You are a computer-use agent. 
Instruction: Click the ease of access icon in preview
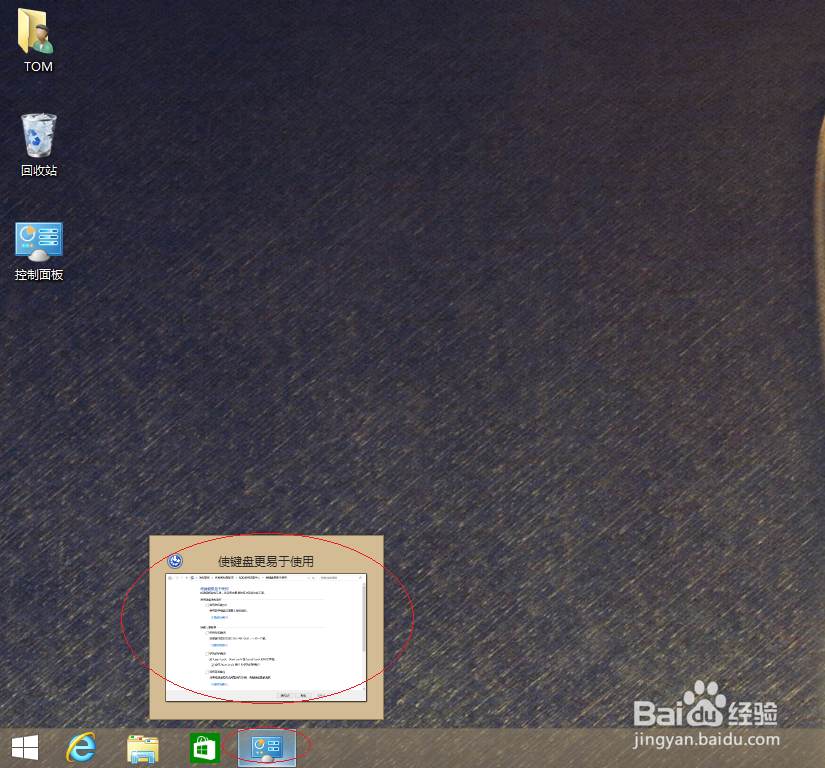(x=175, y=561)
